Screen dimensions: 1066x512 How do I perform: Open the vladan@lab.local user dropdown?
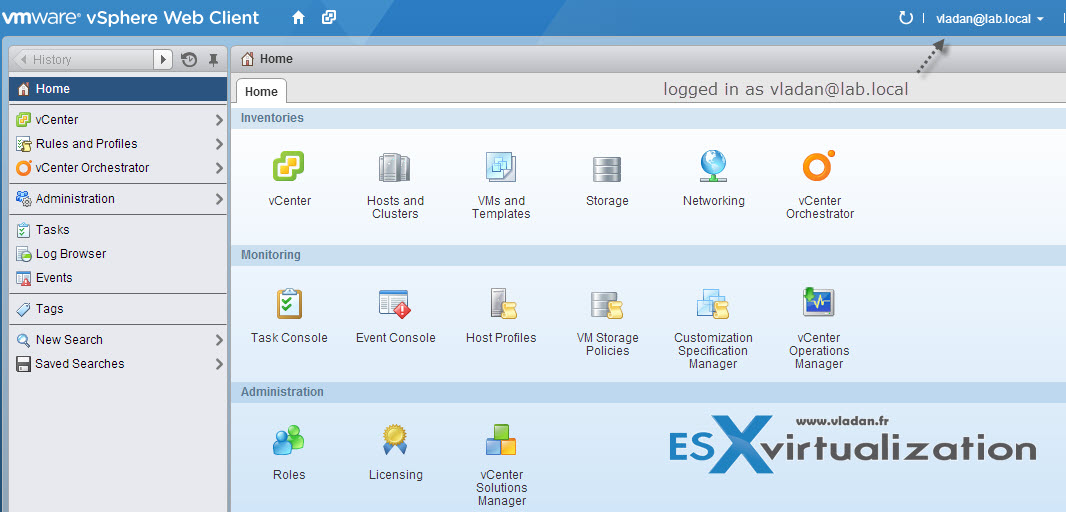pyautogui.click(x=990, y=19)
